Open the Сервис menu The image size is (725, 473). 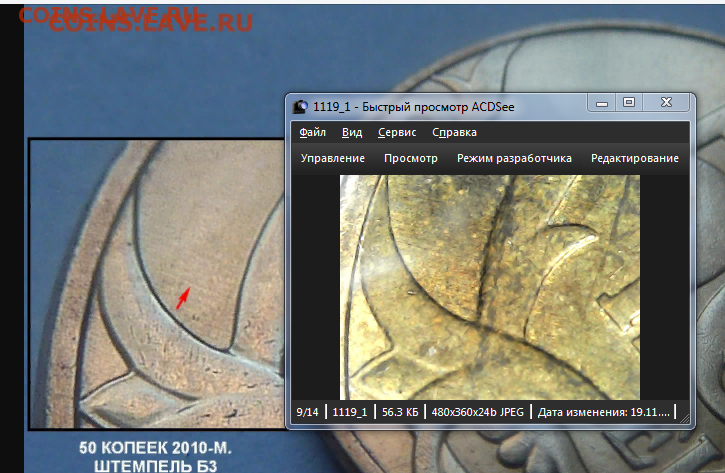pos(397,132)
